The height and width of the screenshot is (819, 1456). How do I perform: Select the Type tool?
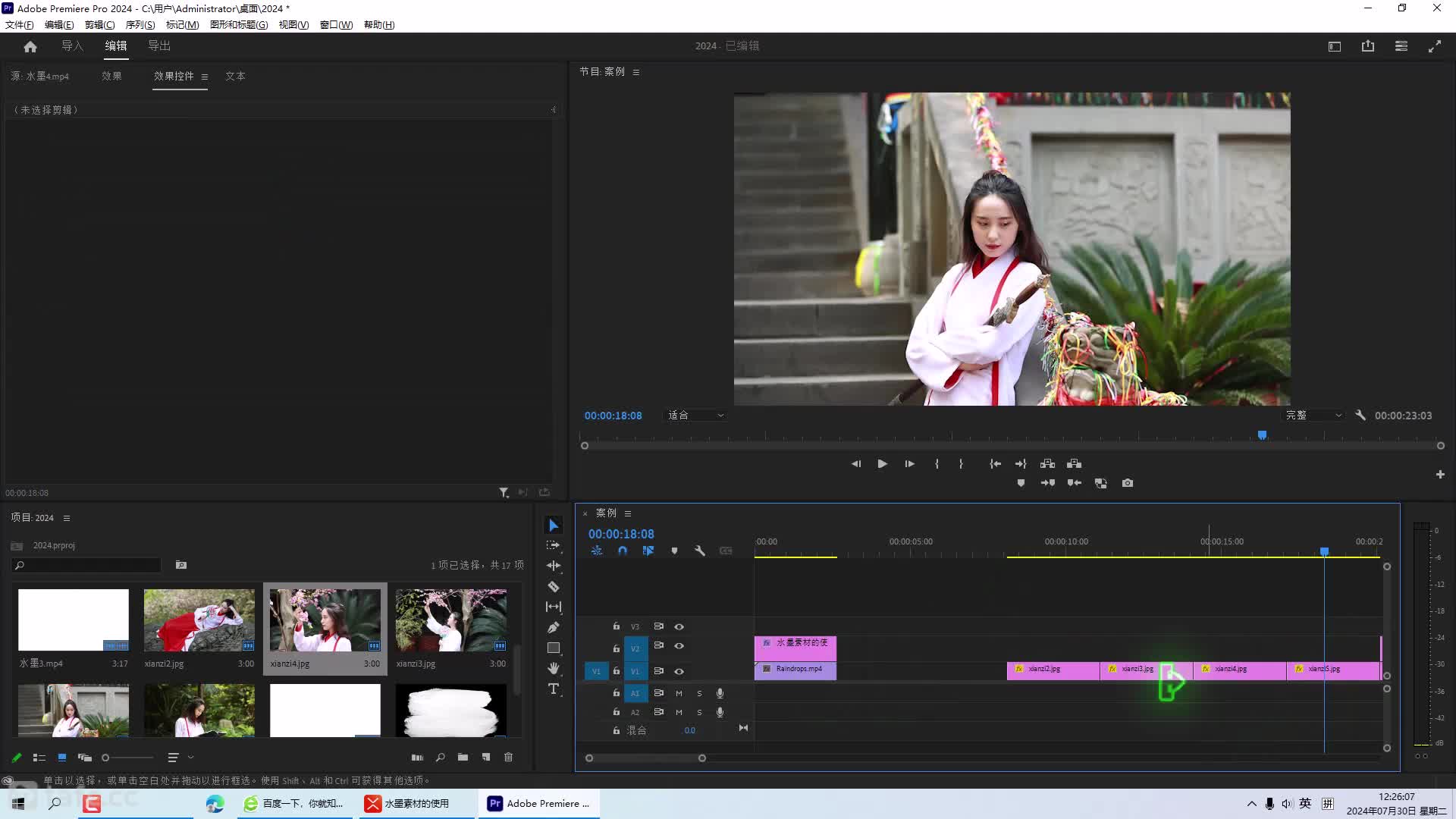point(554,689)
